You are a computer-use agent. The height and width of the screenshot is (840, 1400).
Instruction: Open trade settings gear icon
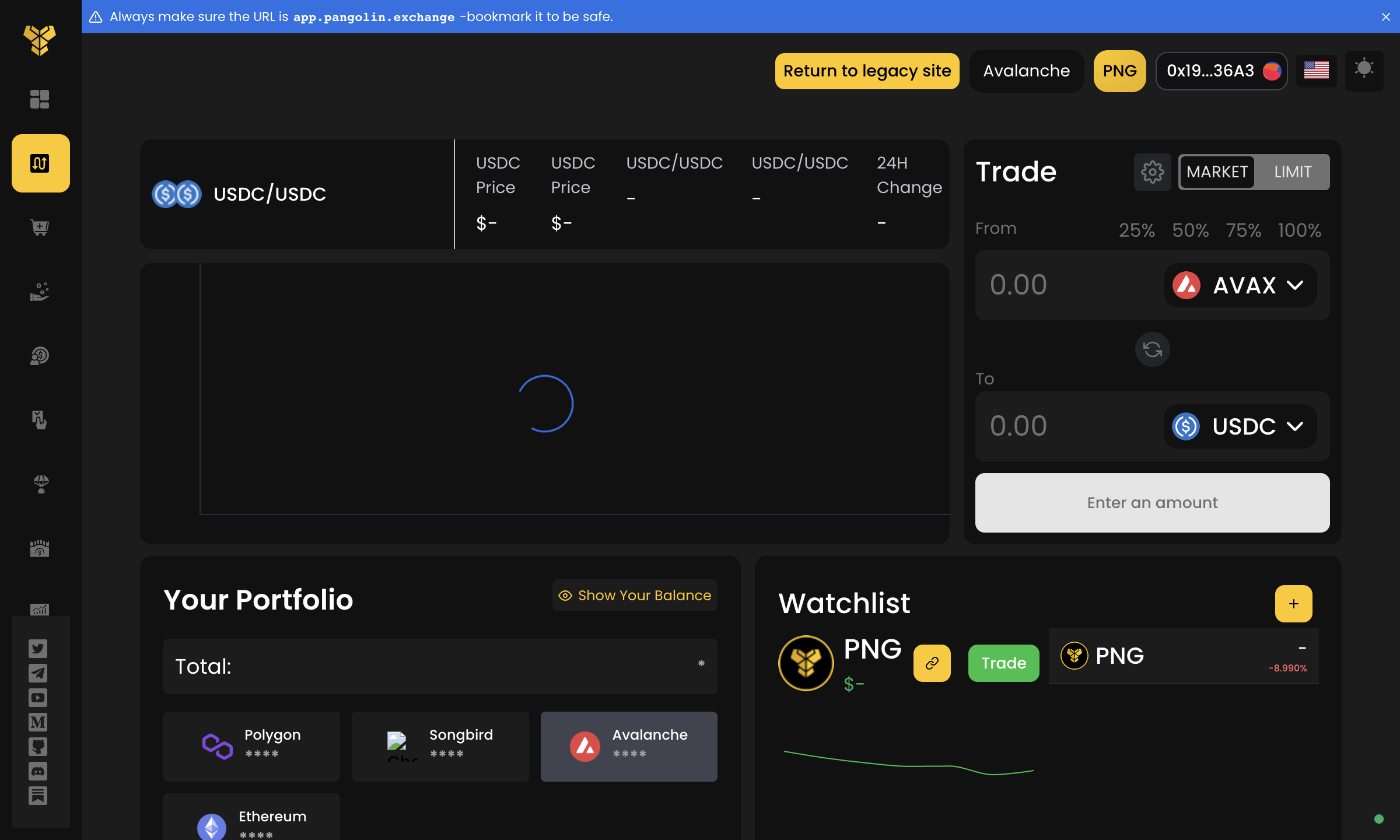[x=1153, y=172]
